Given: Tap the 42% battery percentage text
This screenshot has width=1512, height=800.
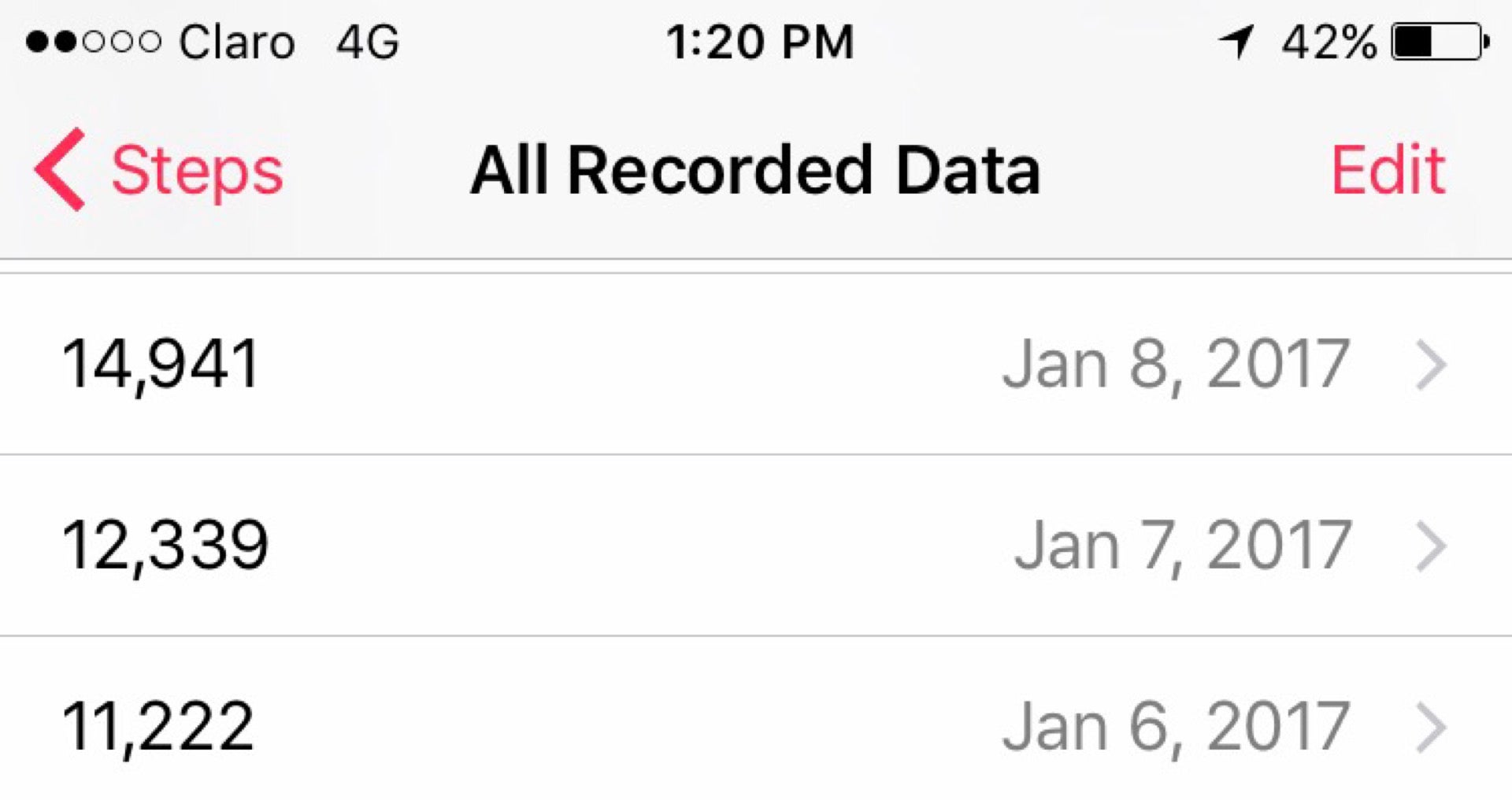Looking at the screenshot, I should click(1329, 42).
